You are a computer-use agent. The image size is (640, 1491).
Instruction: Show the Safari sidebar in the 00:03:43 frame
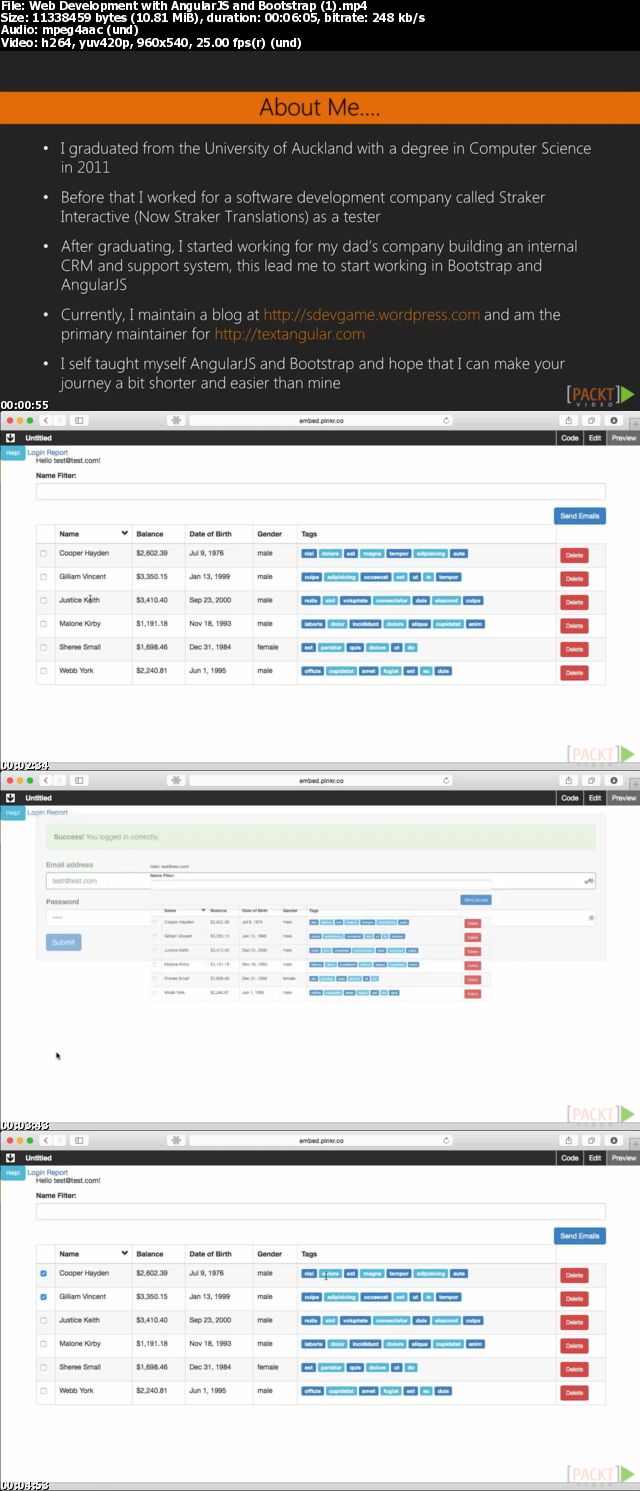[x=79, y=780]
